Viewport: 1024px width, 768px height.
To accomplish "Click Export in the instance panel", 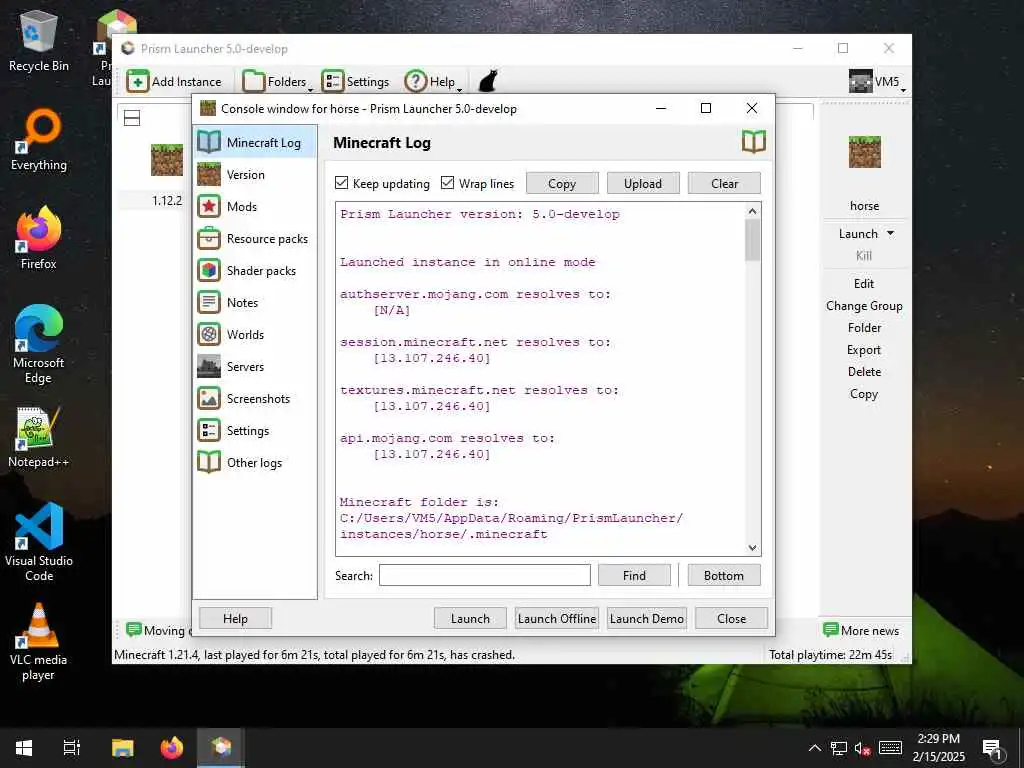I will 864,349.
